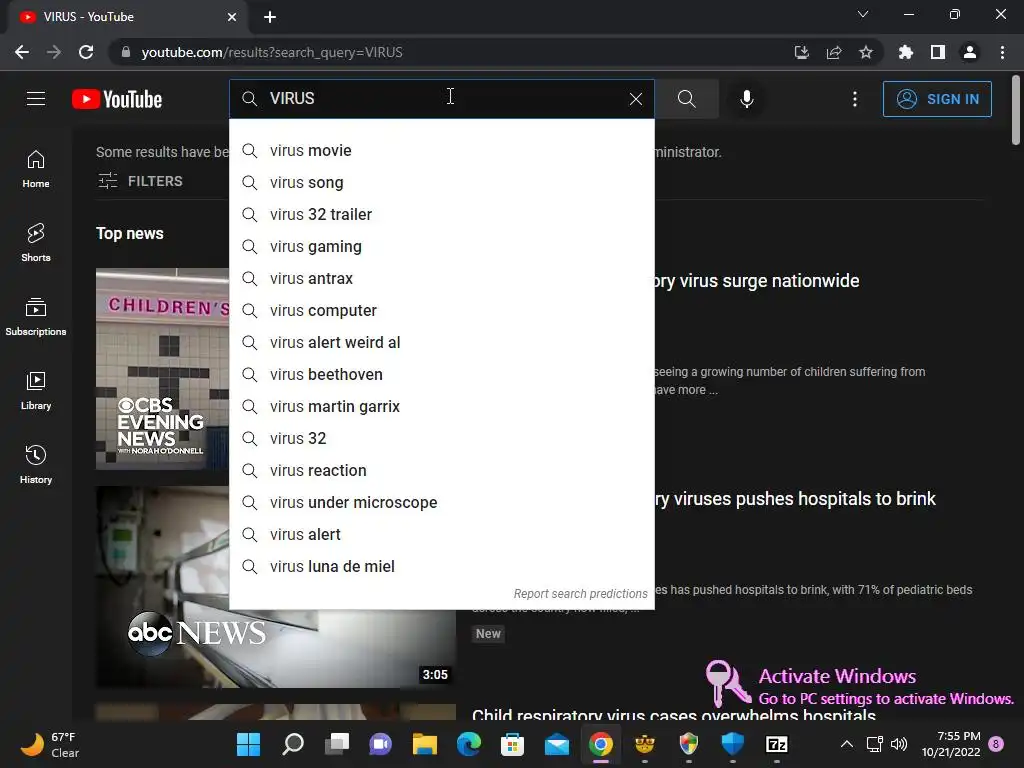Choose 'virus beethoven' suggestion

[441, 374]
